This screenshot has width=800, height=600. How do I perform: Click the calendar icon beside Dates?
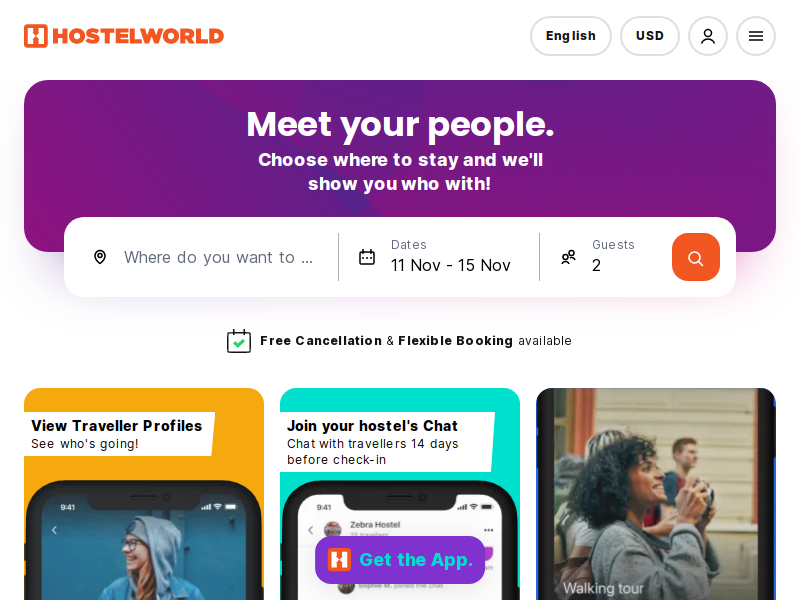367,257
